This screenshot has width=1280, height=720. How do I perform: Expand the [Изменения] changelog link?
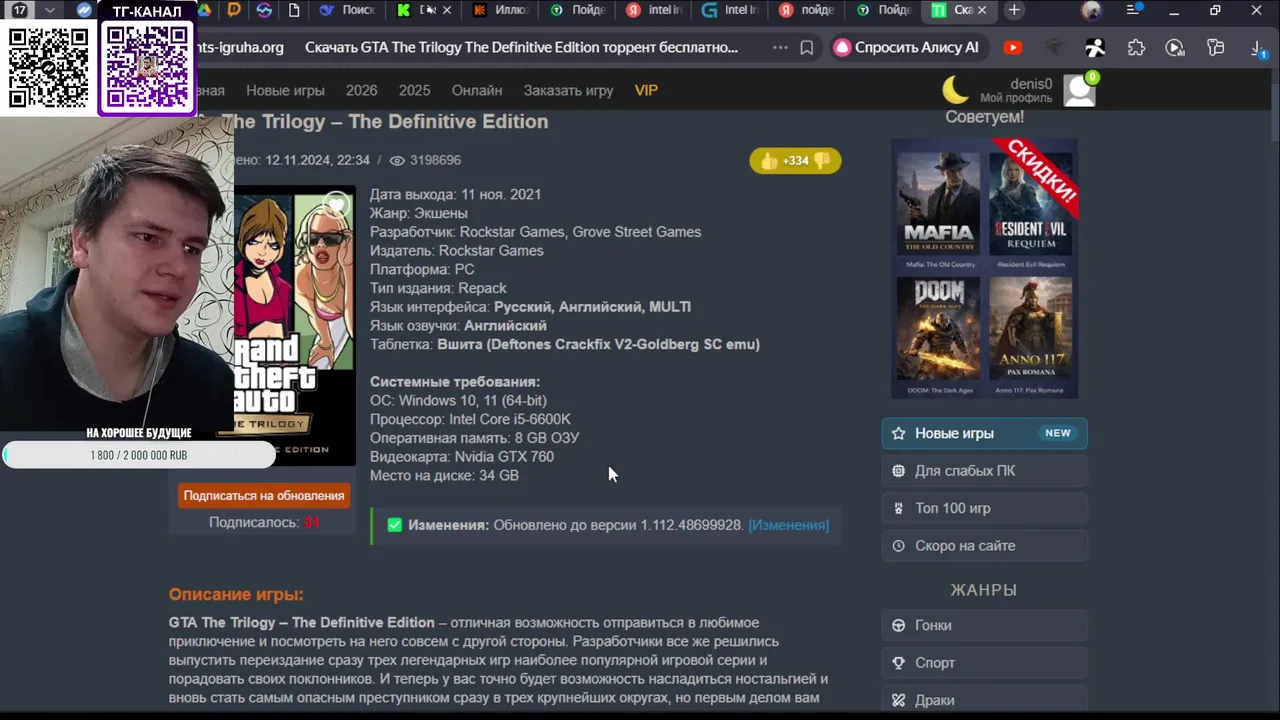788,525
